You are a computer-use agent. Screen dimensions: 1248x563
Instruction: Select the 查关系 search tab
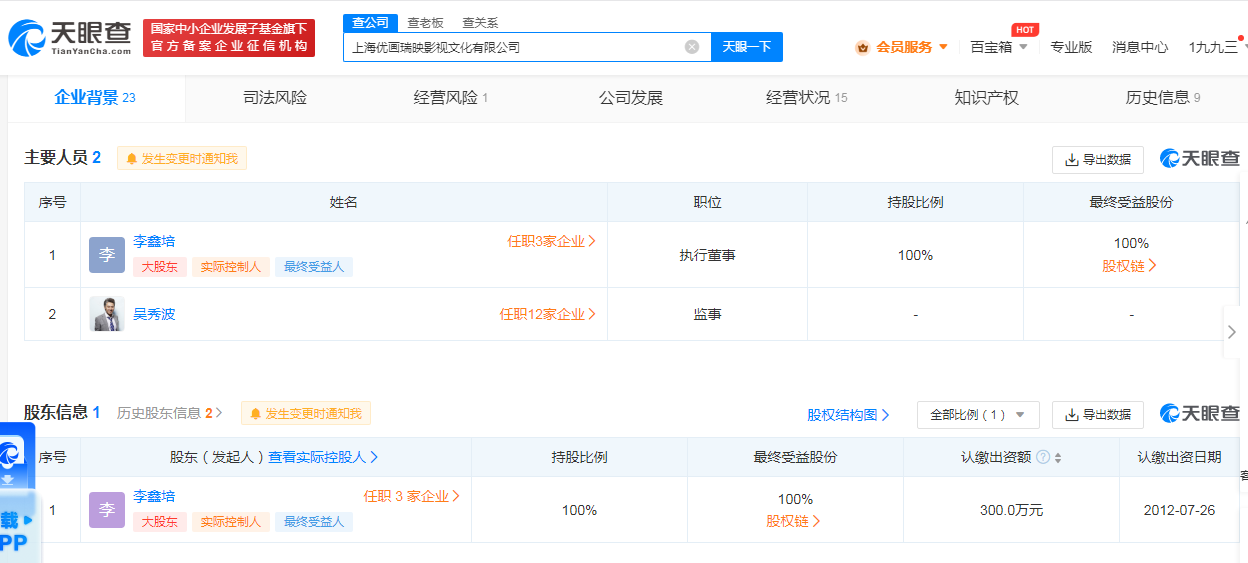pos(480,22)
